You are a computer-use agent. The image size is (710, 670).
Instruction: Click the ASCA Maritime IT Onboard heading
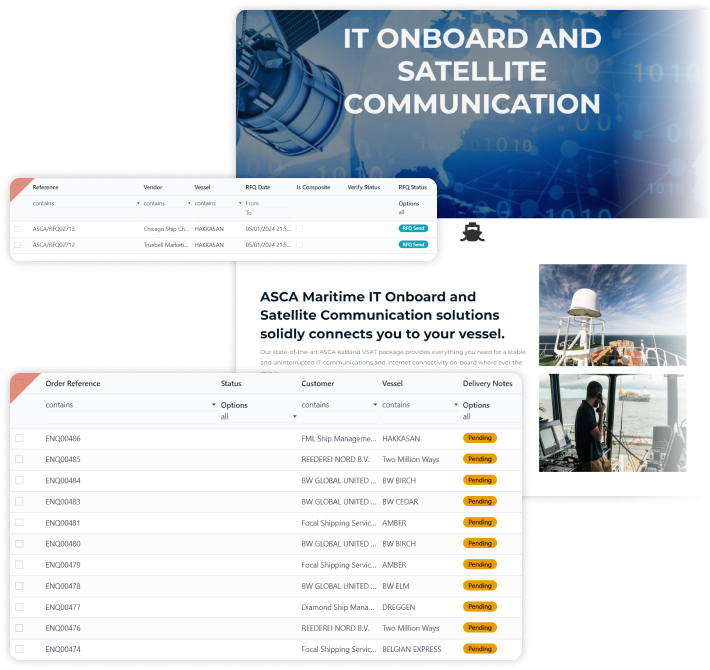pos(382,315)
